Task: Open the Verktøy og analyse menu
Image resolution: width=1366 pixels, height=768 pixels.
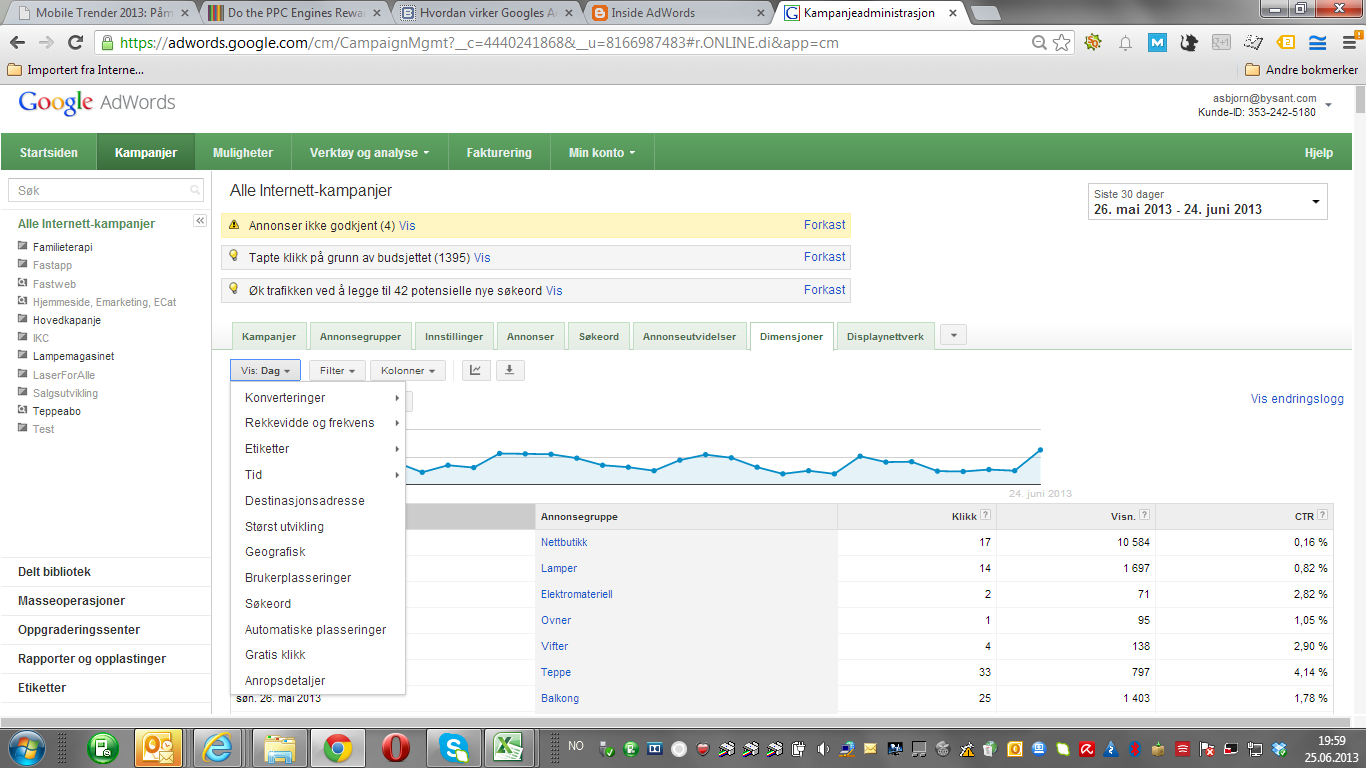Action: pos(369,153)
